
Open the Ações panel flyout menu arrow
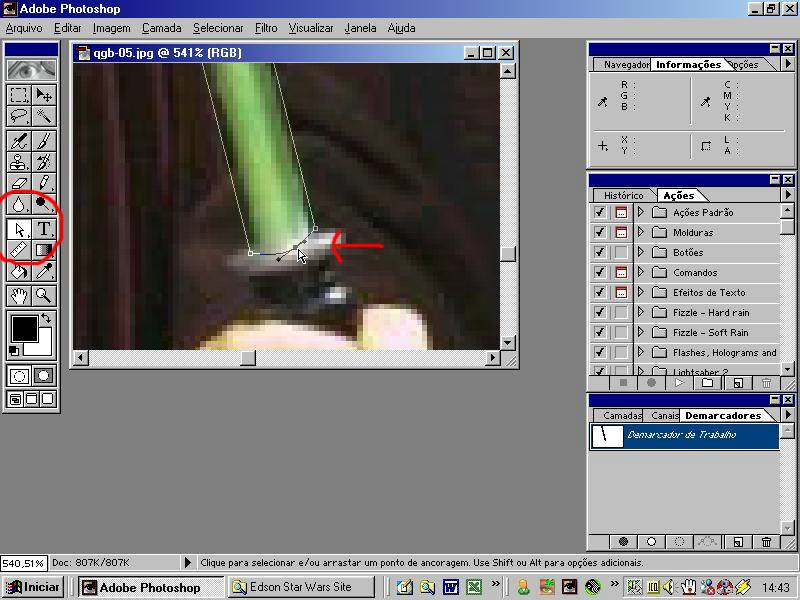pos(788,194)
